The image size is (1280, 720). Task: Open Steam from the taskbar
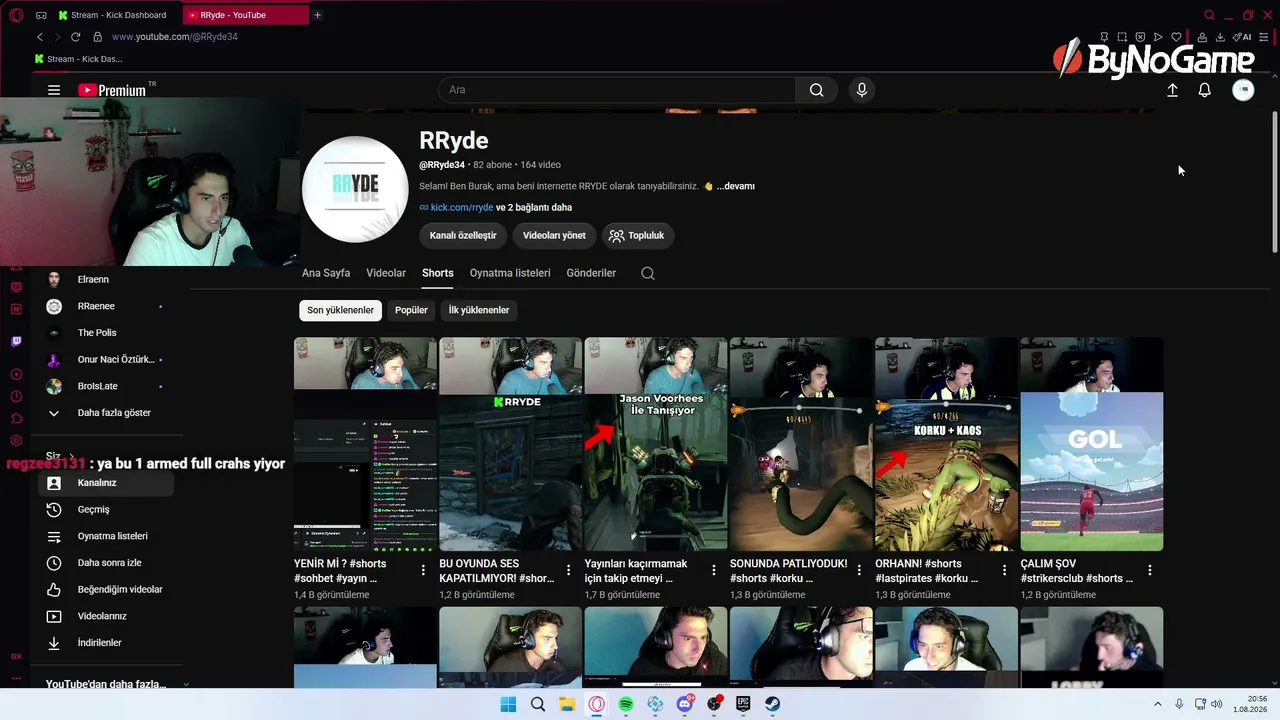coord(773,704)
